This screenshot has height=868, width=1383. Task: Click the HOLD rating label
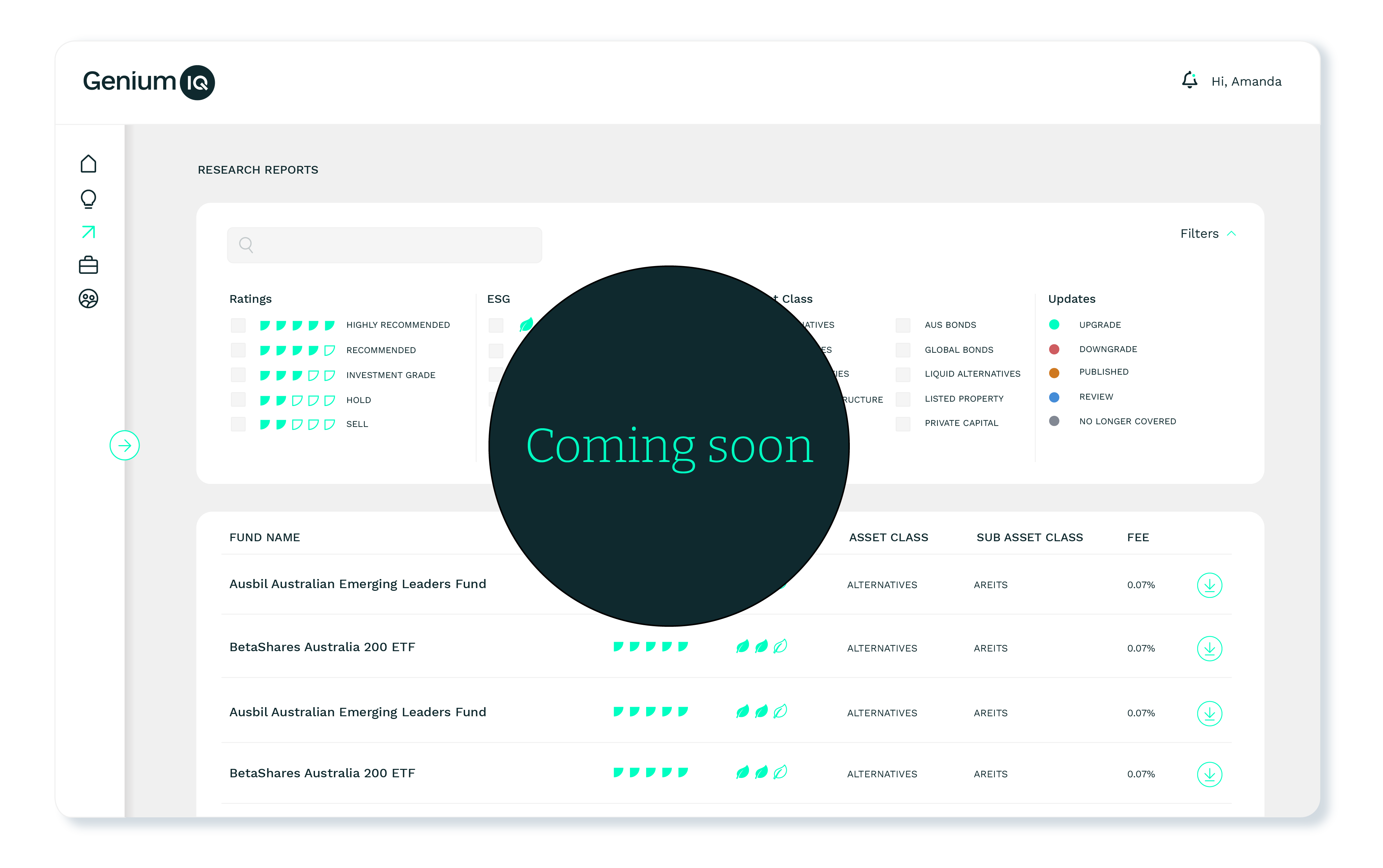[358, 400]
